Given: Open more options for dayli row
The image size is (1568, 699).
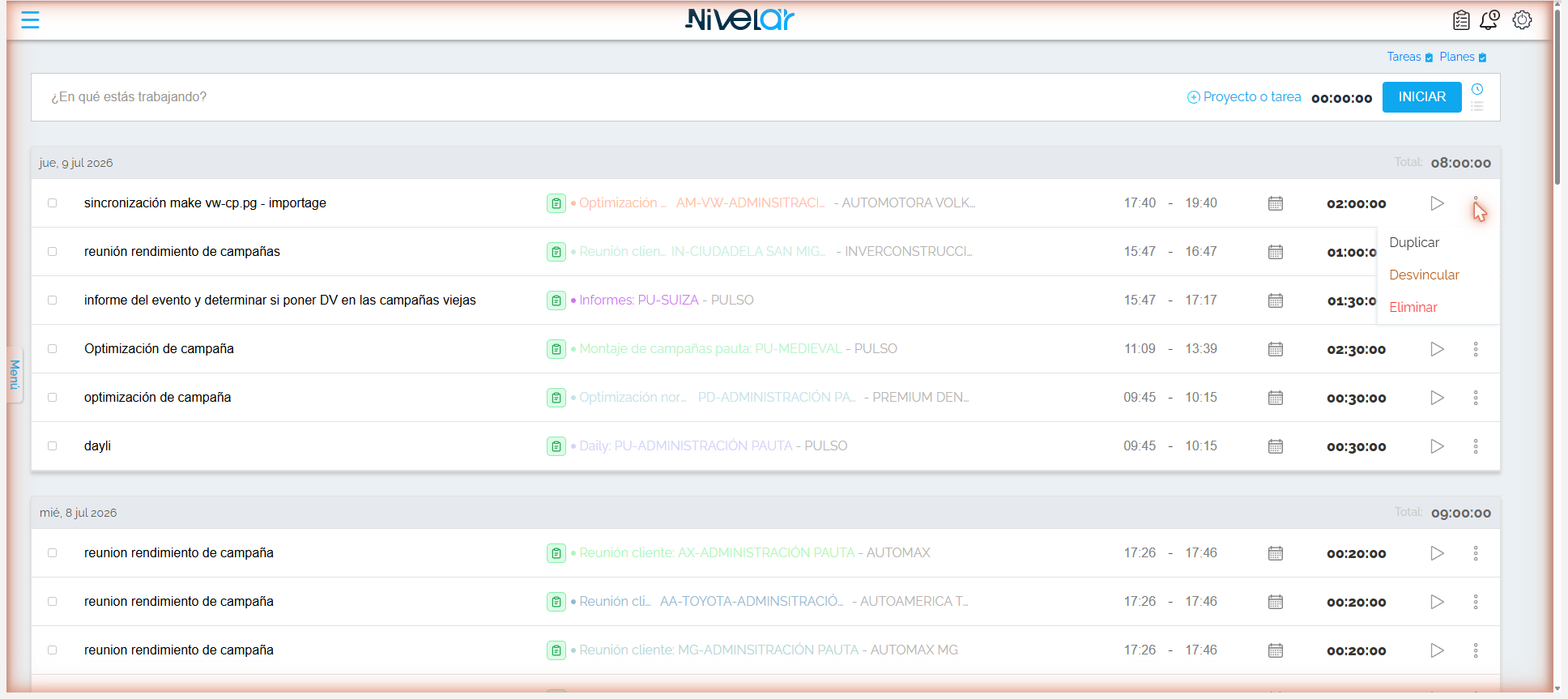Looking at the screenshot, I should 1476,446.
